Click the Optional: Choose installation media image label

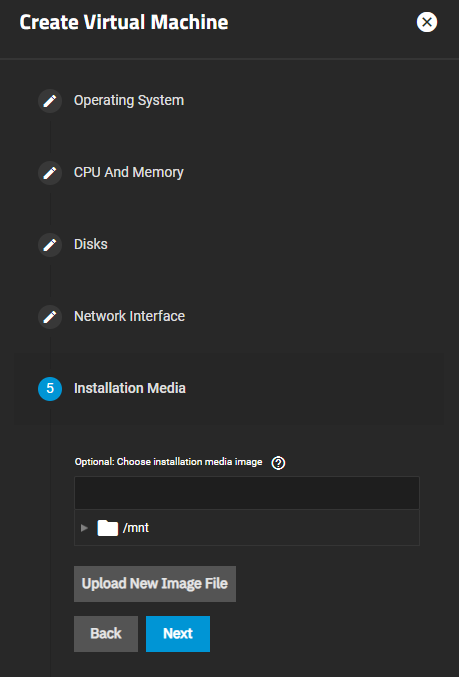pyautogui.click(x=168, y=462)
